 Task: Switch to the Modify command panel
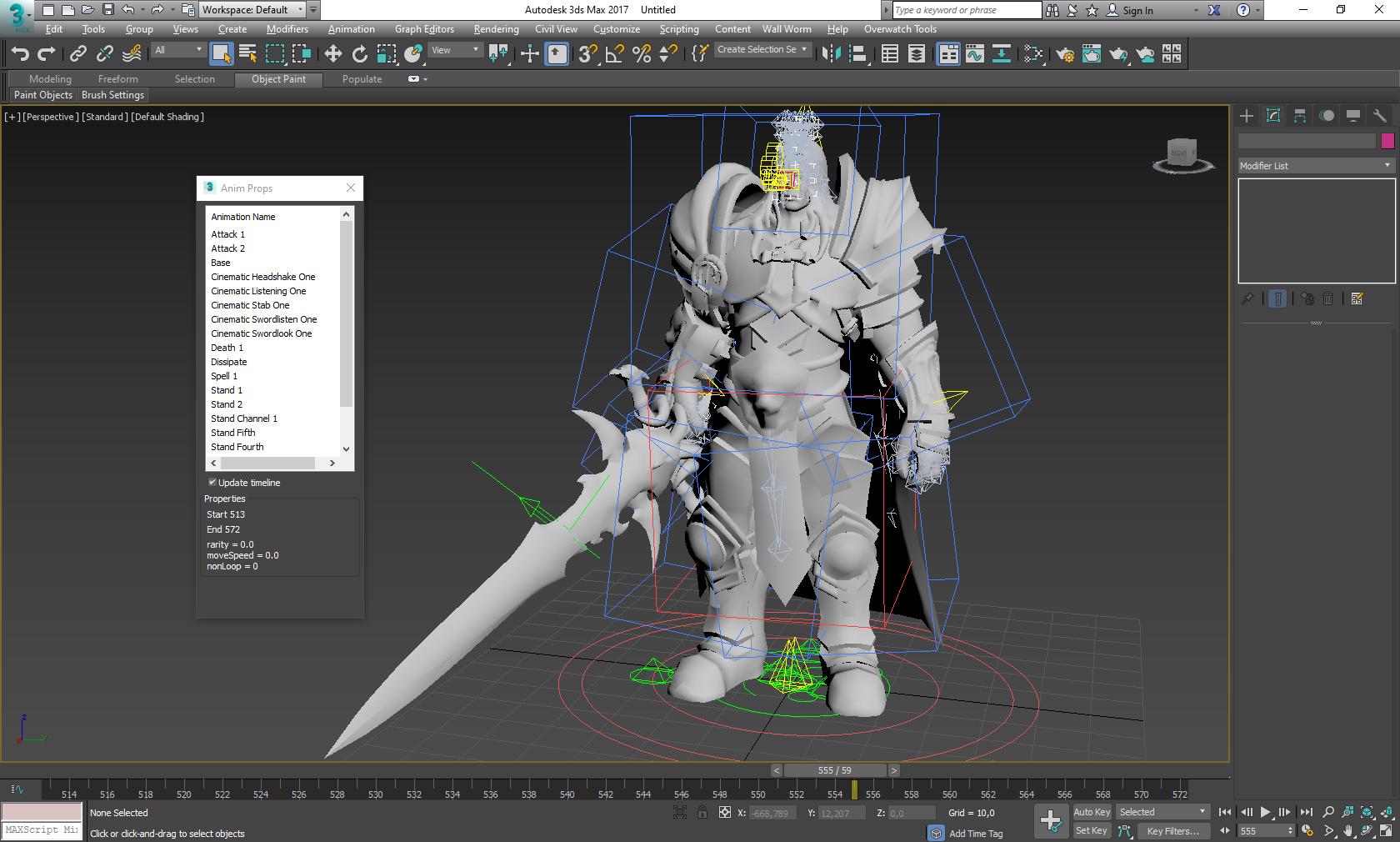pos(1273,116)
